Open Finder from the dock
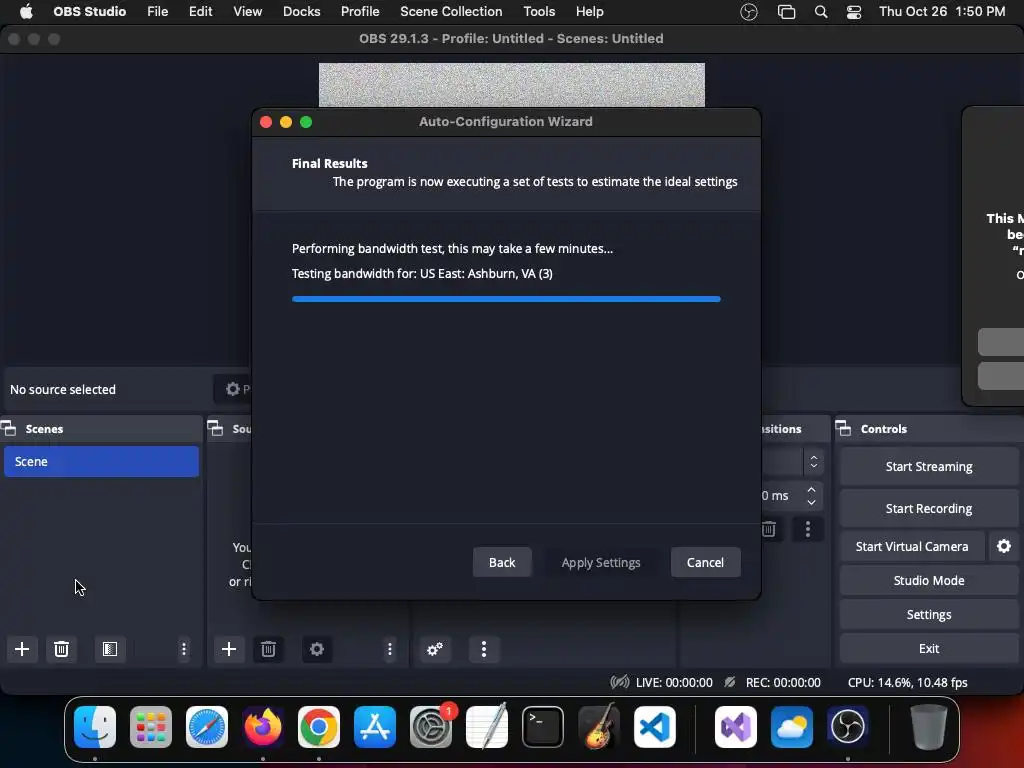This screenshot has width=1024, height=768. [x=95, y=727]
